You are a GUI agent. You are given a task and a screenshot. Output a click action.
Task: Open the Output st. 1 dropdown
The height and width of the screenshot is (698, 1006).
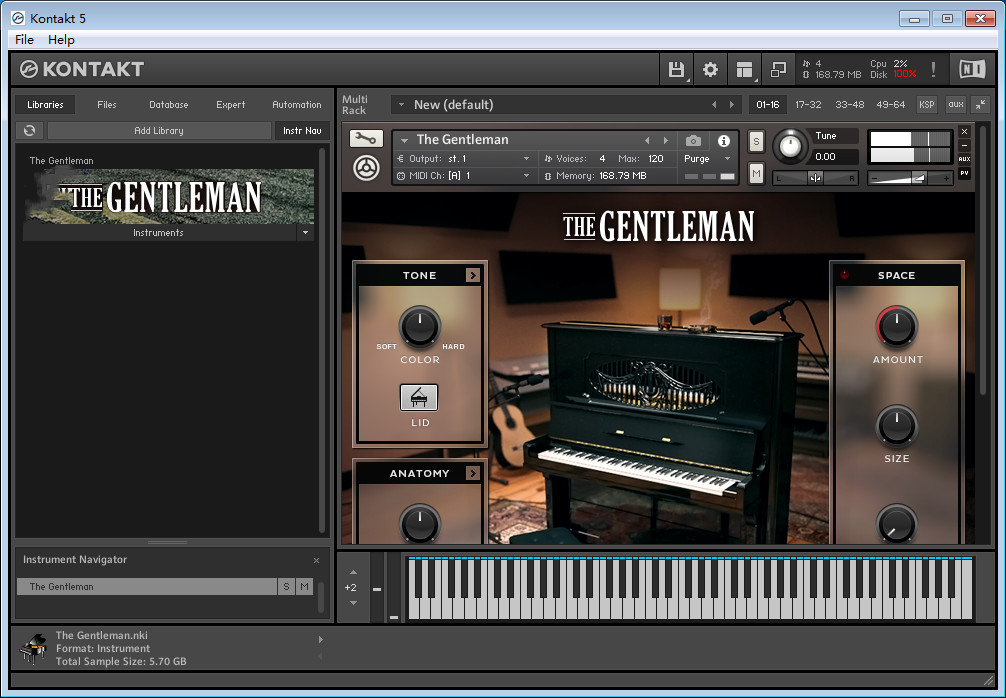[x=526, y=158]
